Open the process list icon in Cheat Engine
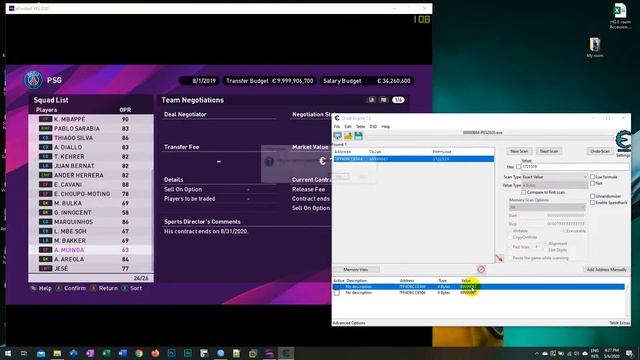Screen dimensions: 640x360 click(338, 136)
